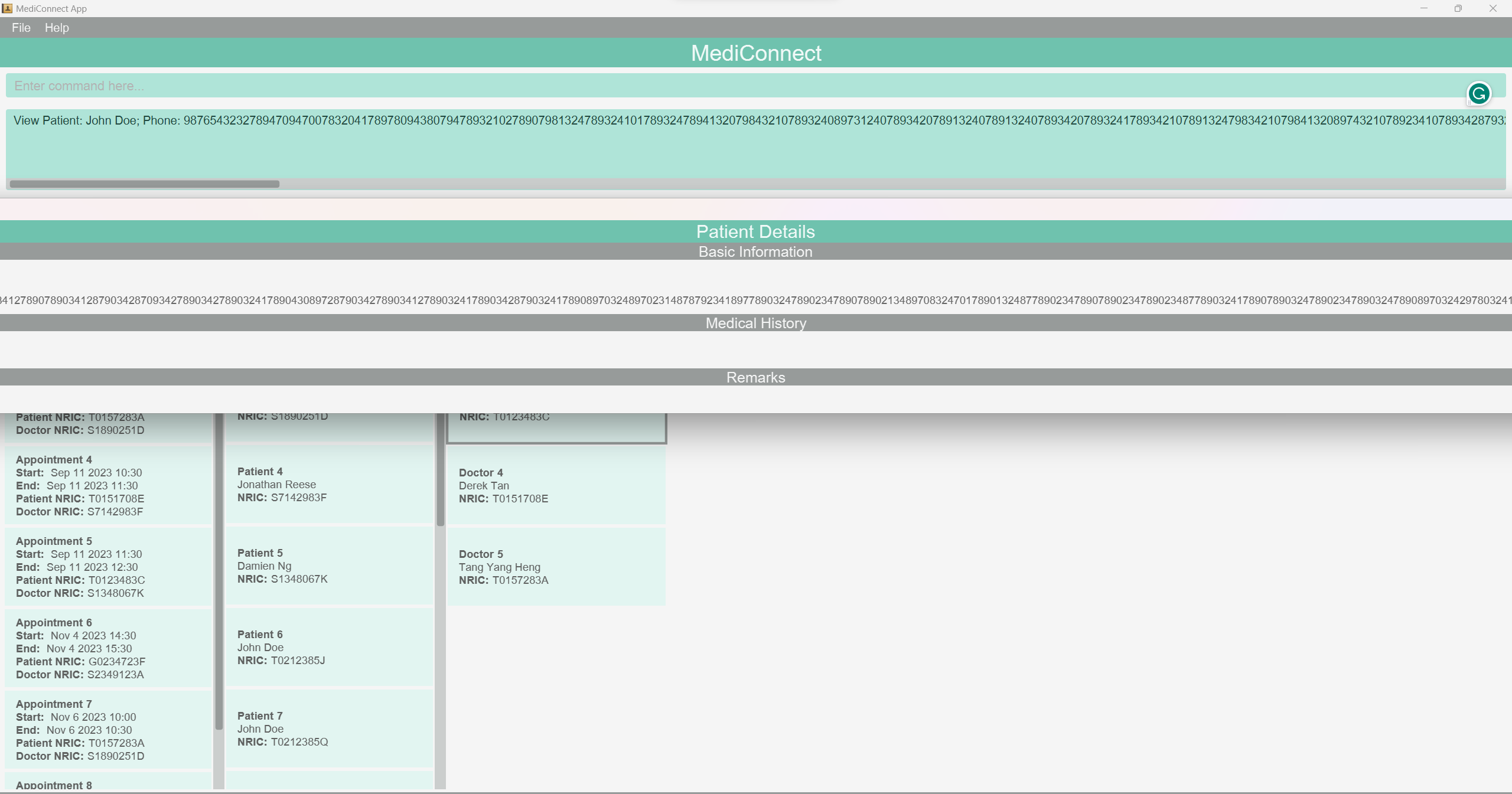Viewport: 1512px width, 794px height.
Task: Select Patient 6 John Doe card
Action: coord(329,647)
